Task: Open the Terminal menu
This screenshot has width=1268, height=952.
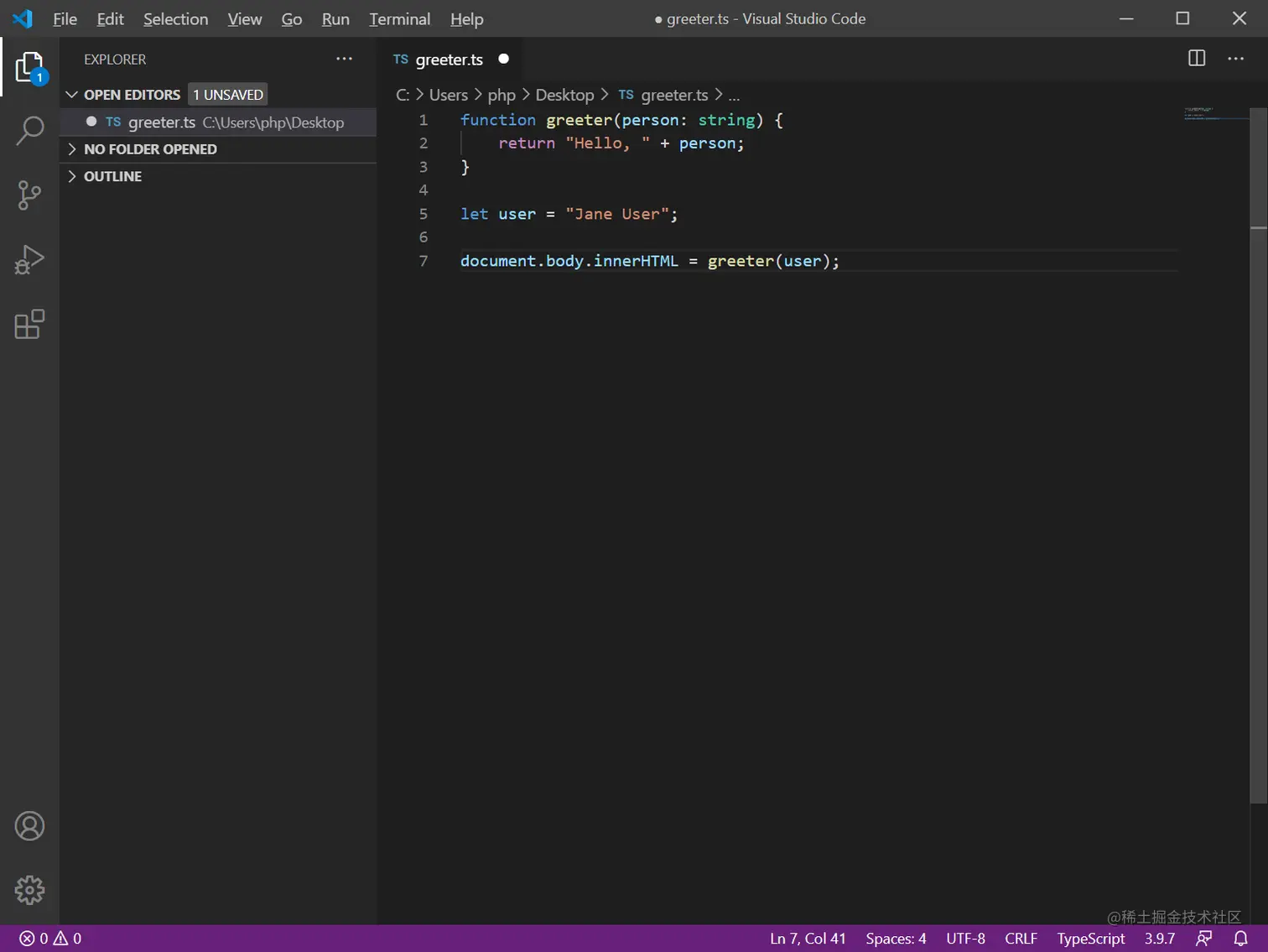Action: pyautogui.click(x=399, y=18)
